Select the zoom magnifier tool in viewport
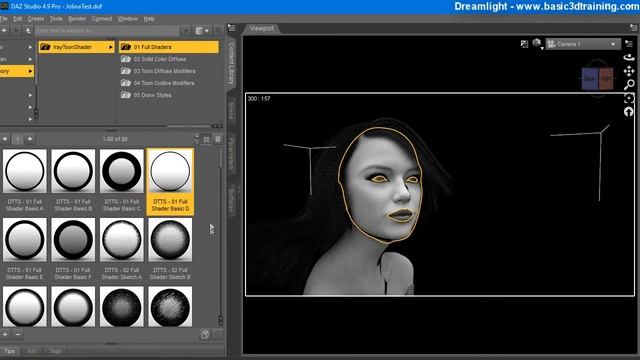 (x=629, y=84)
